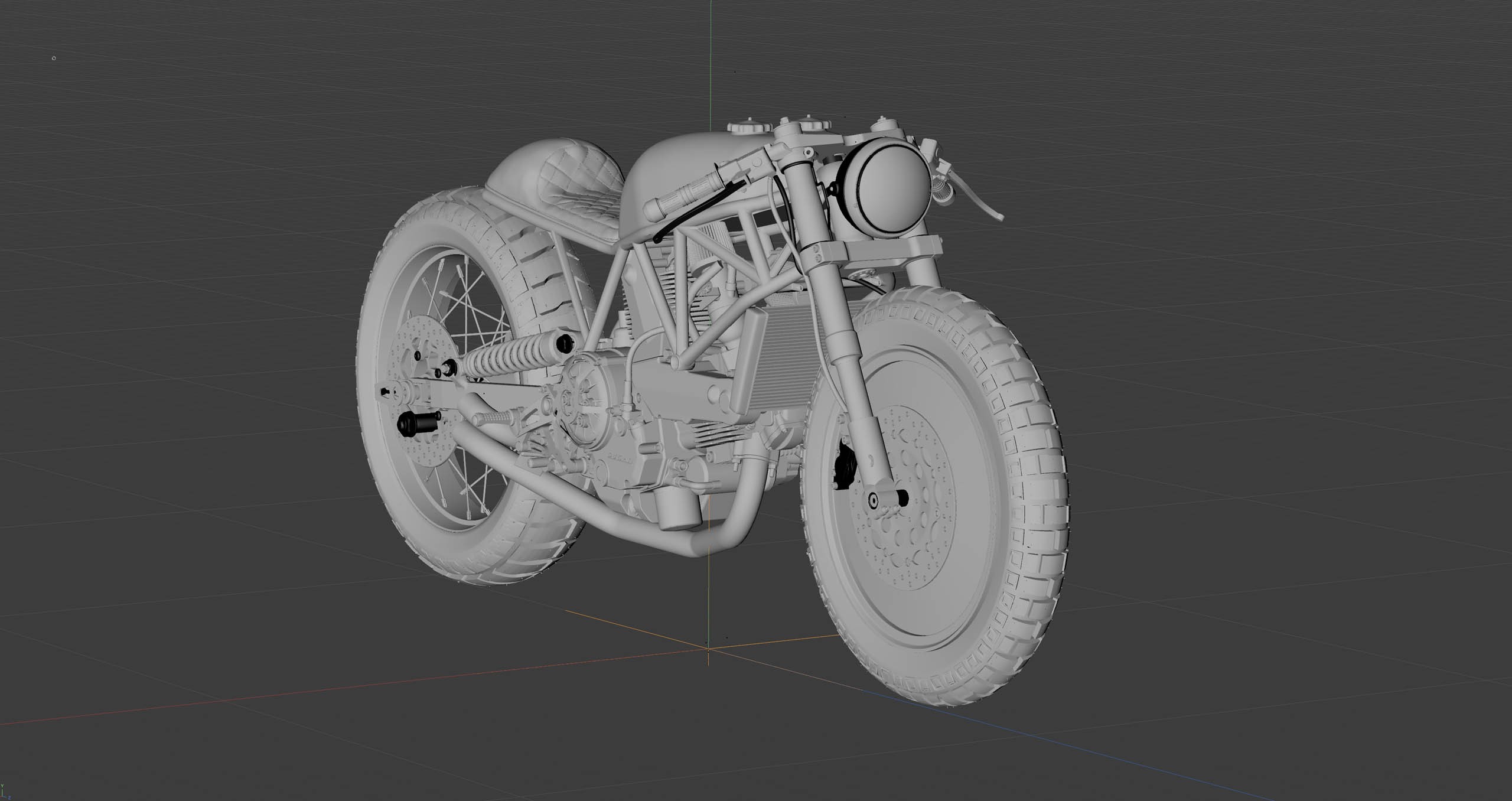Screen dimensions: 1512x801
Task: Click the front wheel axle bolt
Action: (872, 501)
